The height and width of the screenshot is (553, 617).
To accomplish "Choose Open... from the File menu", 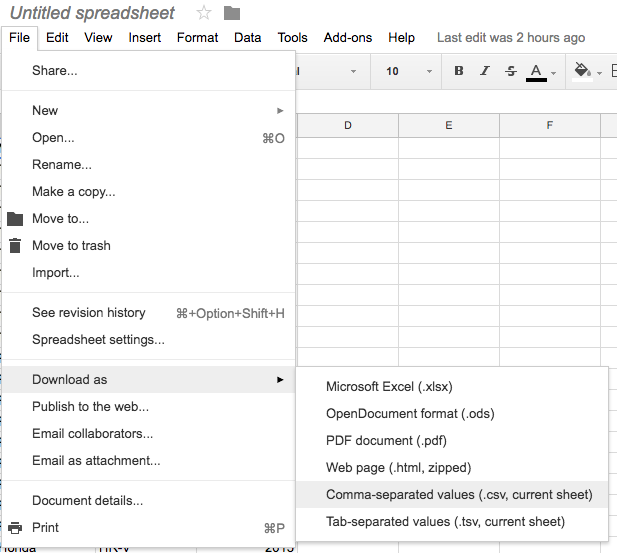I will [148, 138].
